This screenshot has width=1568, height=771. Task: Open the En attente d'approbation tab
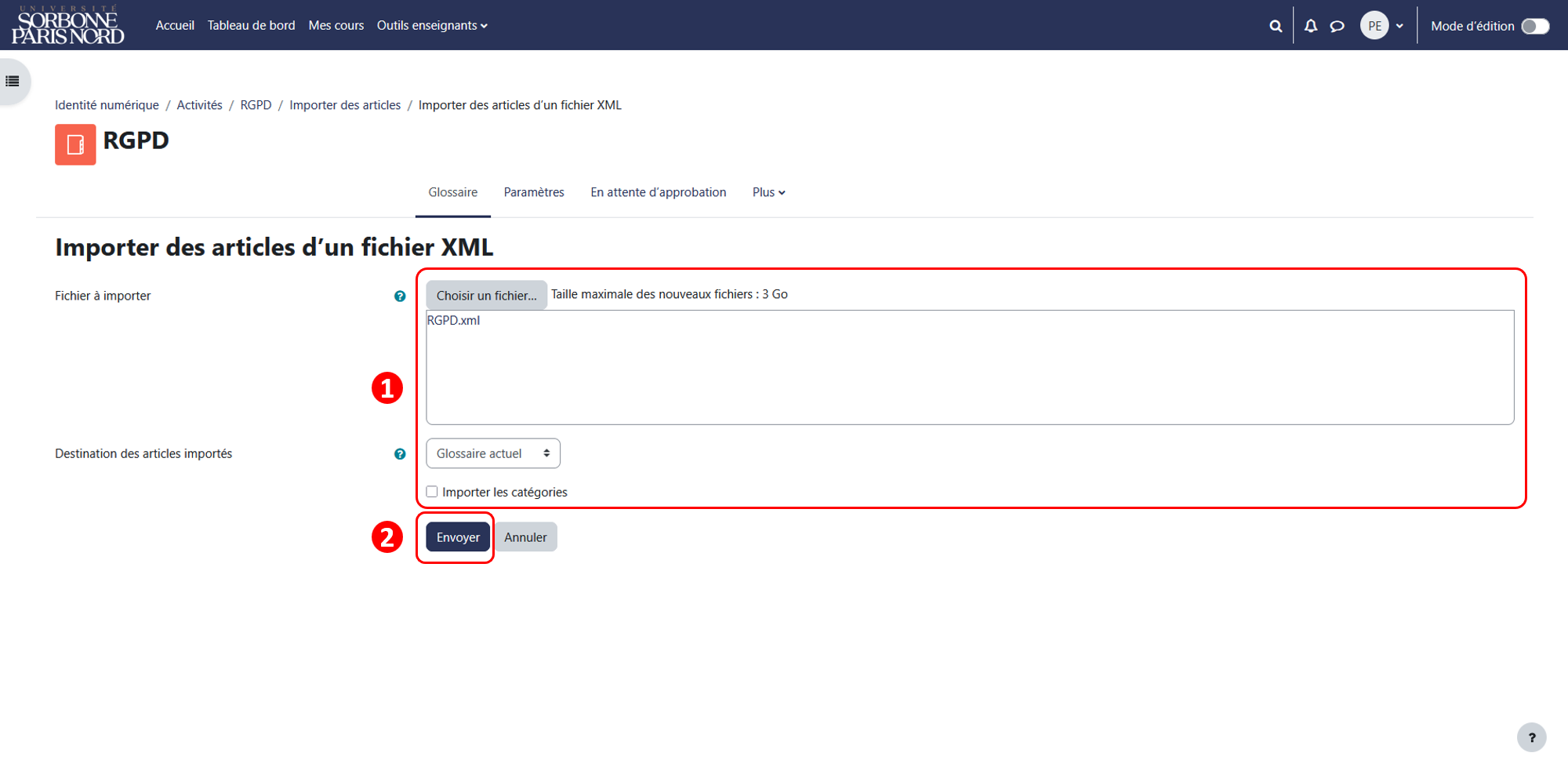coord(658,192)
